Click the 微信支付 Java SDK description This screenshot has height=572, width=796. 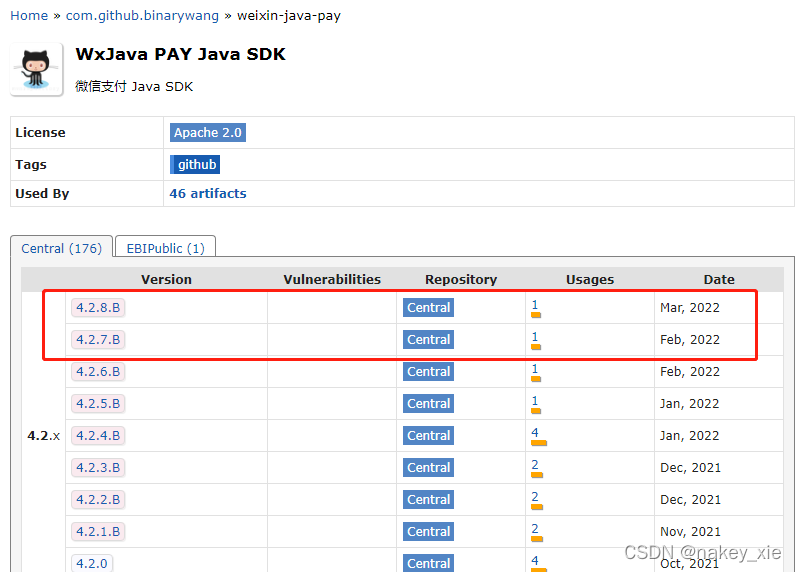[134, 86]
